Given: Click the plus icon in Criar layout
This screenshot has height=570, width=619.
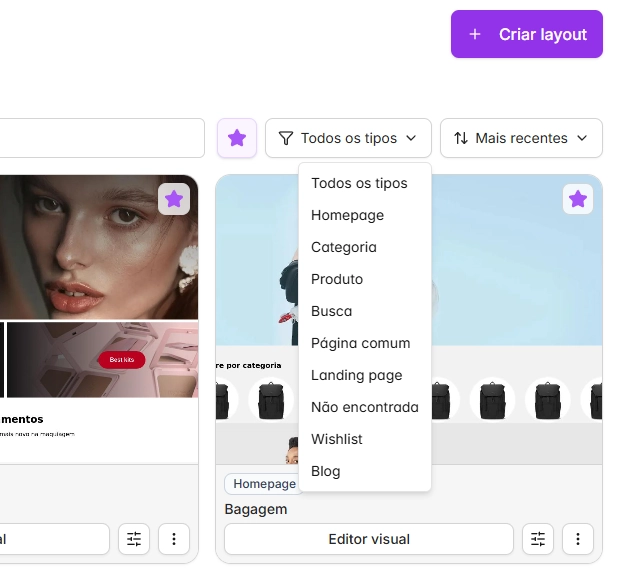Looking at the screenshot, I should coord(475,34).
